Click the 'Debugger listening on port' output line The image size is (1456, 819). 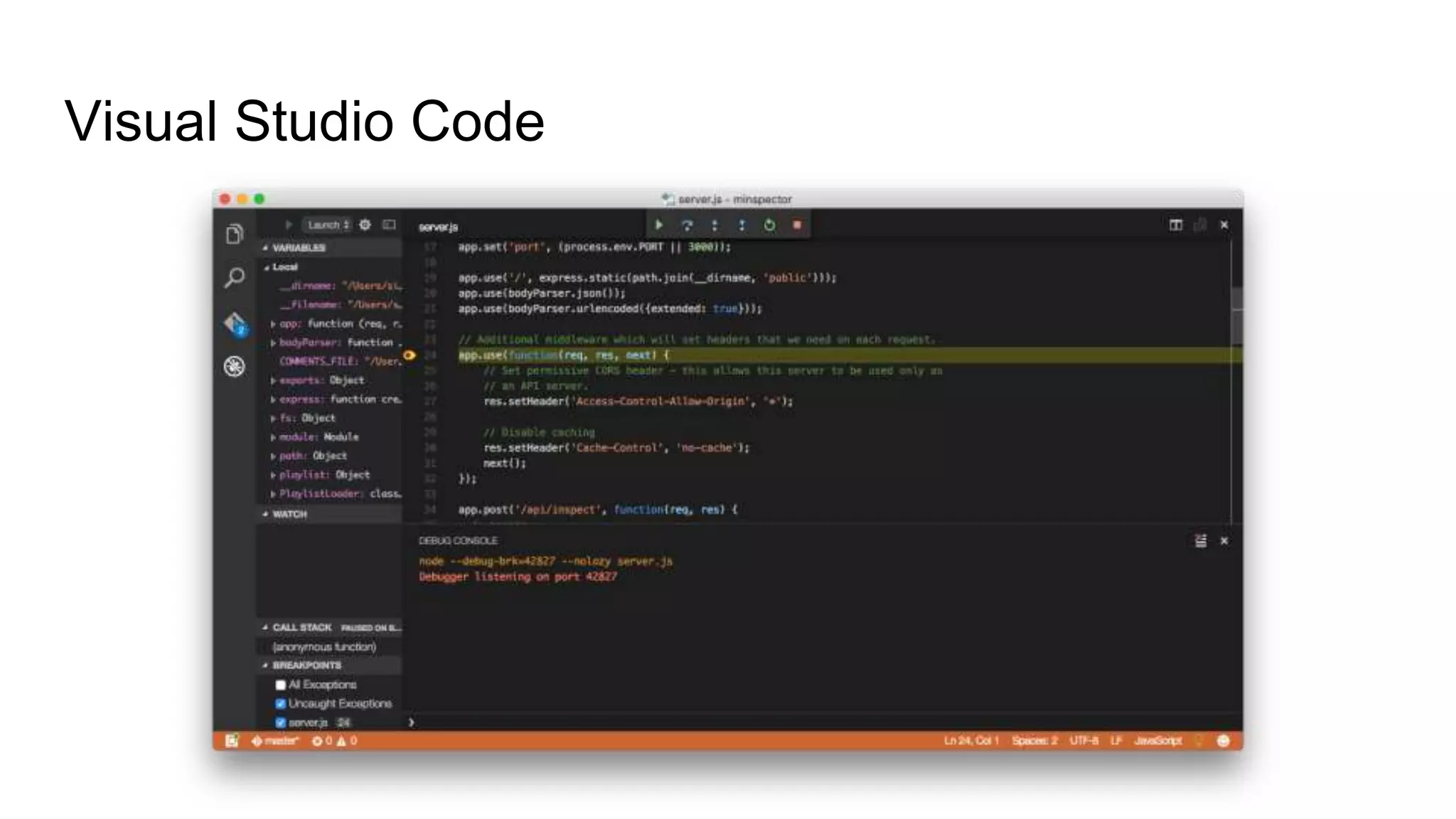coord(518,577)
